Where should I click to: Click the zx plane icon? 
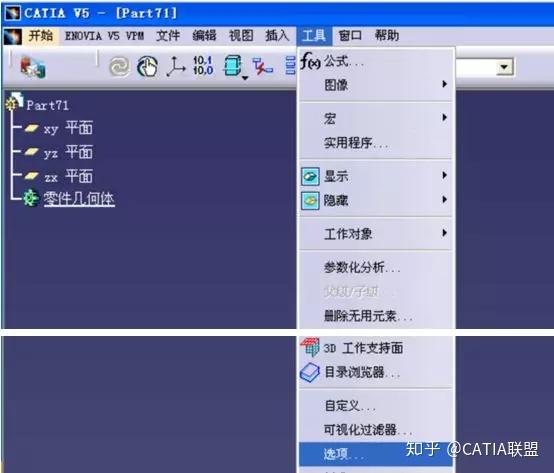pyautogui.click(x=31, y=176)
